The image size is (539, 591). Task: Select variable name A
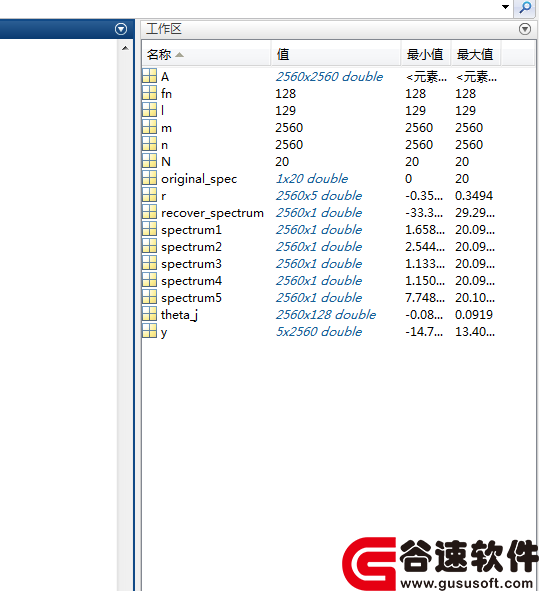[x=165, y=77]
